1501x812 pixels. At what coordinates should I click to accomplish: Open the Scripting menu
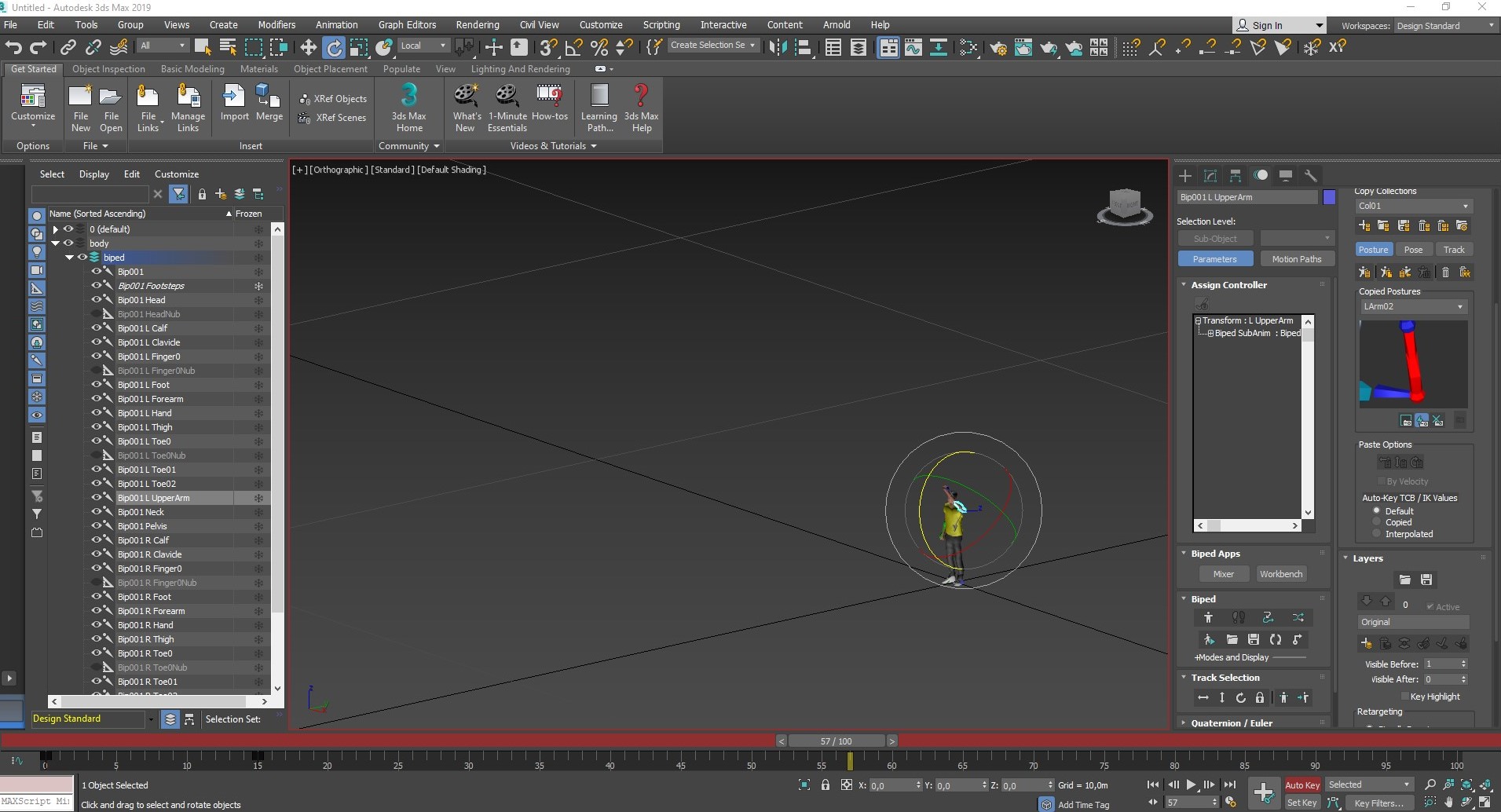(661, 25)
